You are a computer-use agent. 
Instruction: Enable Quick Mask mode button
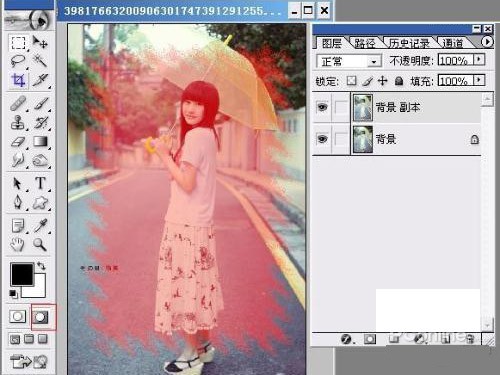point(41,317)
